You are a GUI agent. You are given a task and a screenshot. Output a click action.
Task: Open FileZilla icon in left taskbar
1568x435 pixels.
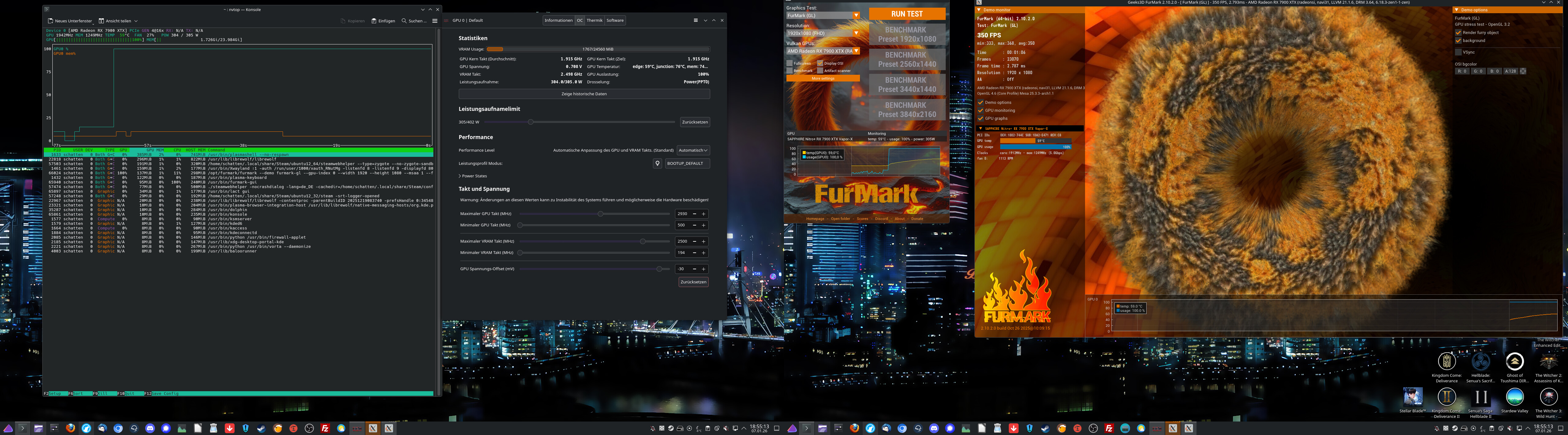tap(325, 428)
